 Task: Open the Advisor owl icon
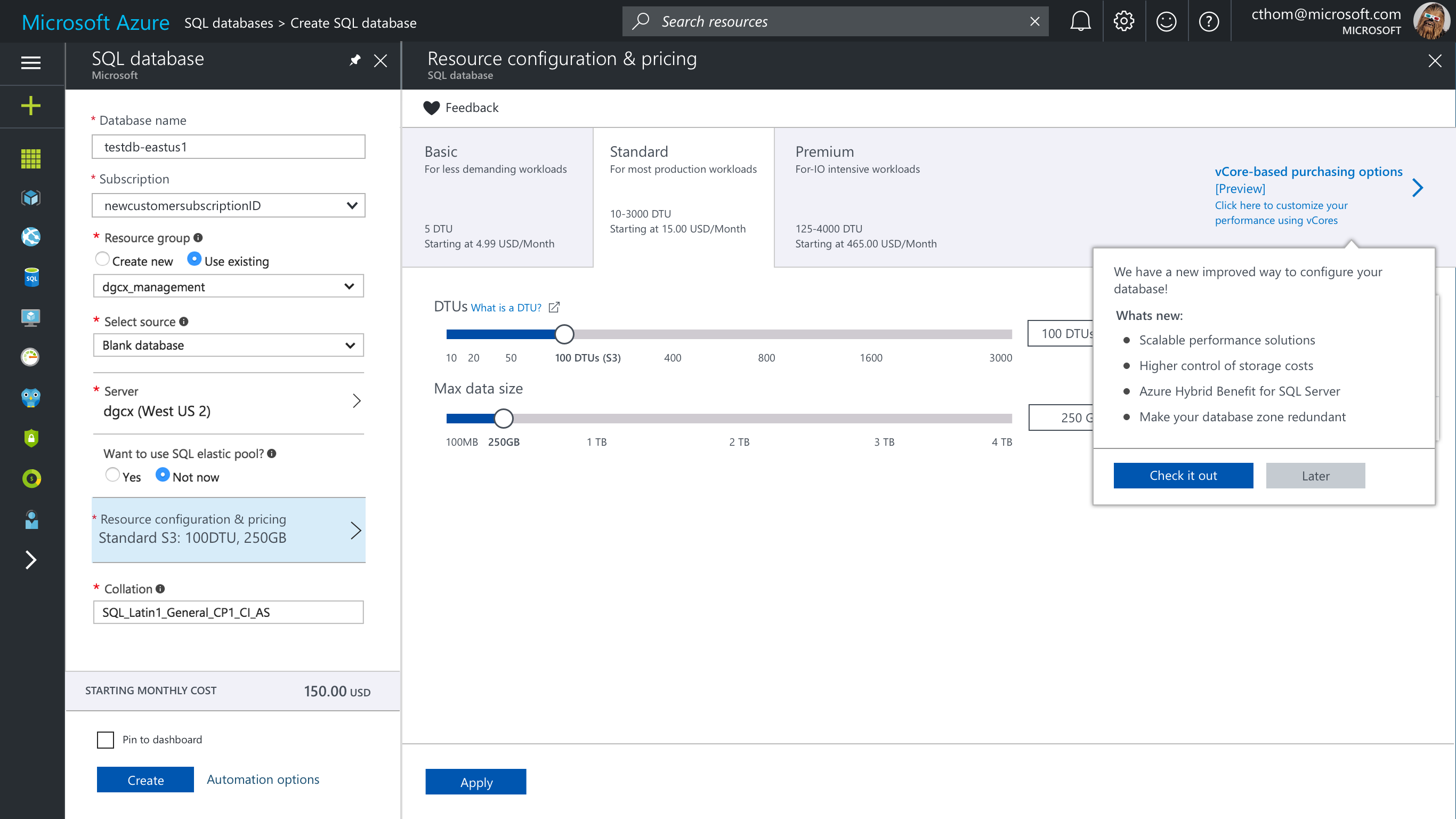click(x=31, y=398)
